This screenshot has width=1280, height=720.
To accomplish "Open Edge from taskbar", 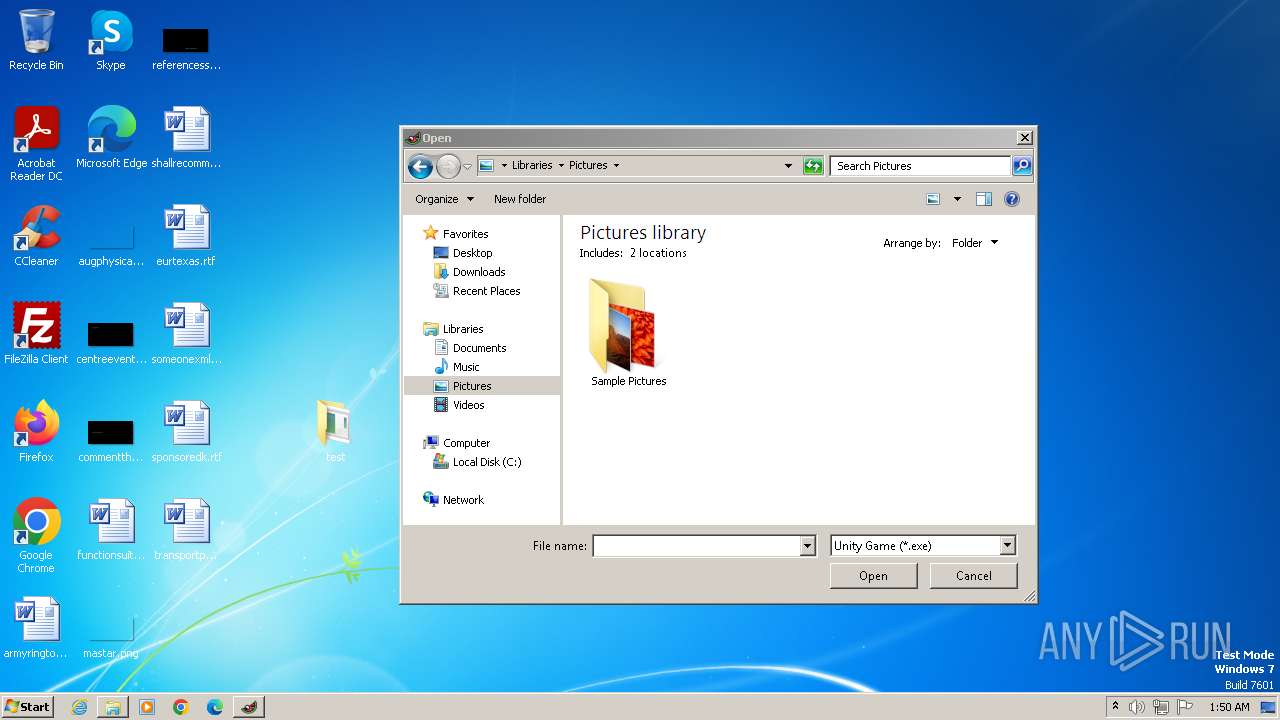I will click(215, 707).
